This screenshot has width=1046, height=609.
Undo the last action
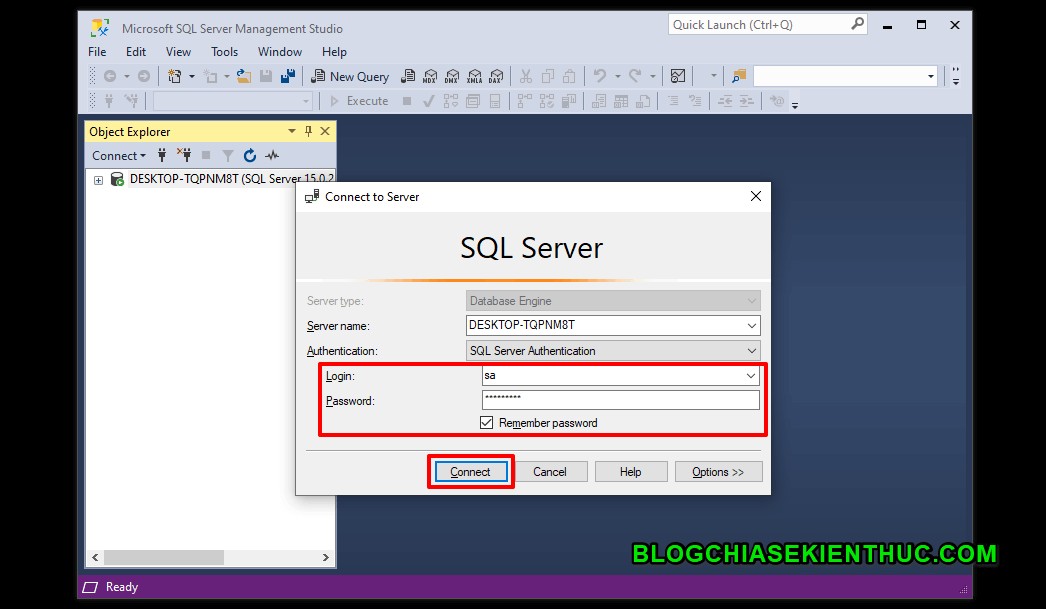click(598, 76)
